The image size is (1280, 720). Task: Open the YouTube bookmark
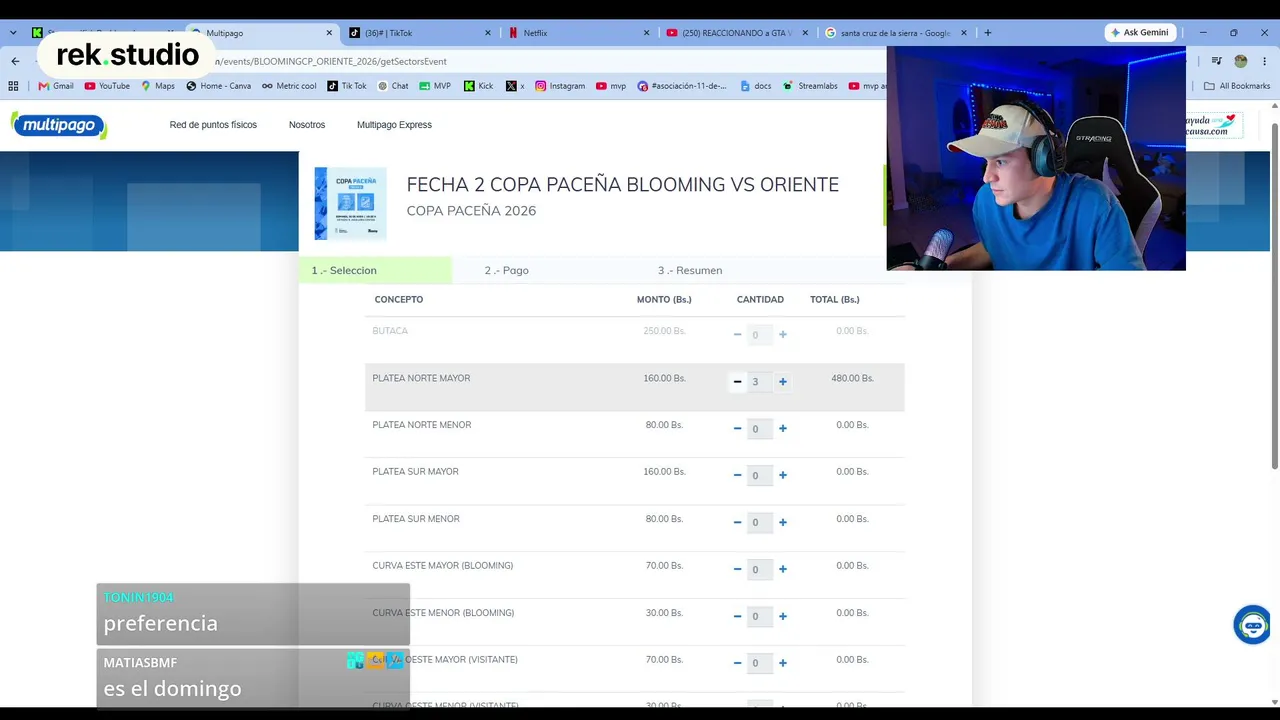(107, 86)
